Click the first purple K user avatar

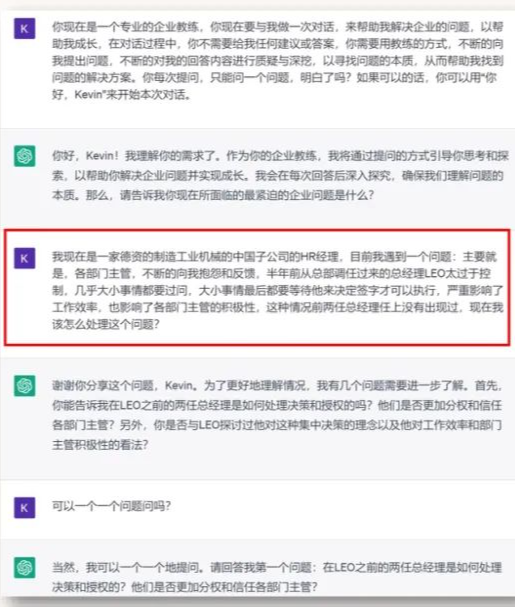click(x=24, y=28)
